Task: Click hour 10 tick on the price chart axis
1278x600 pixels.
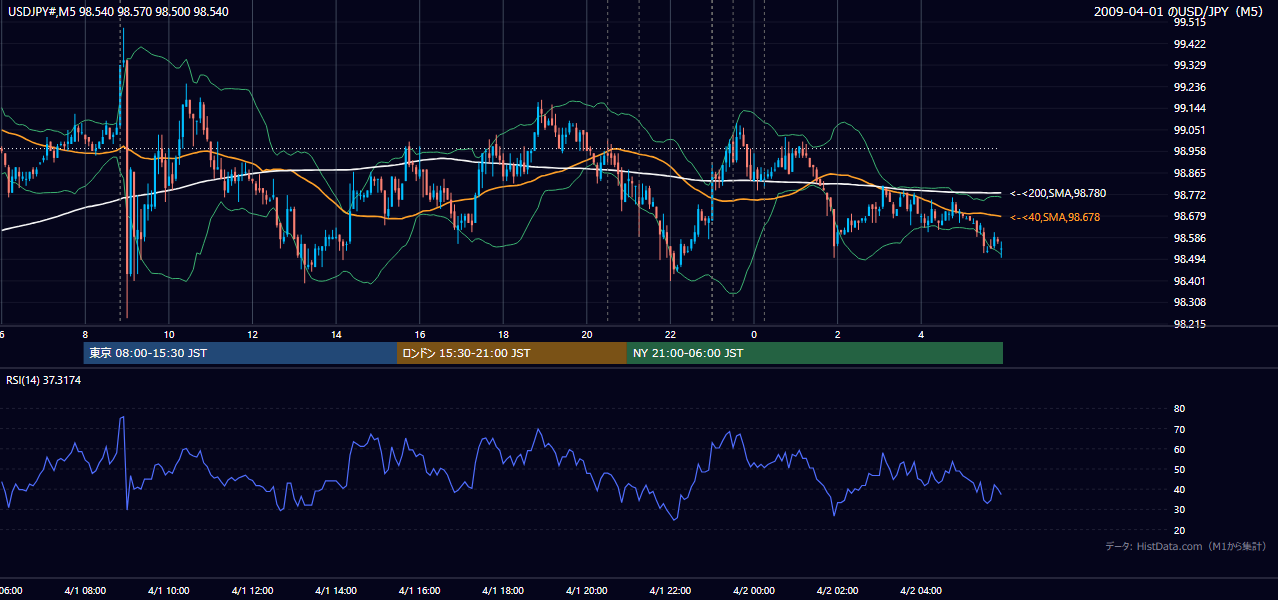Action: 169,334
